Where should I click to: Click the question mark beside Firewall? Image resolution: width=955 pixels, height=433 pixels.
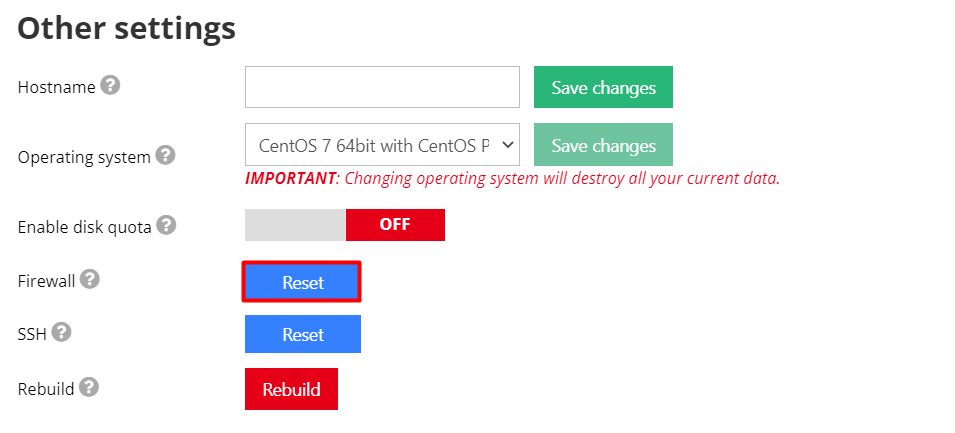[90, 280]
